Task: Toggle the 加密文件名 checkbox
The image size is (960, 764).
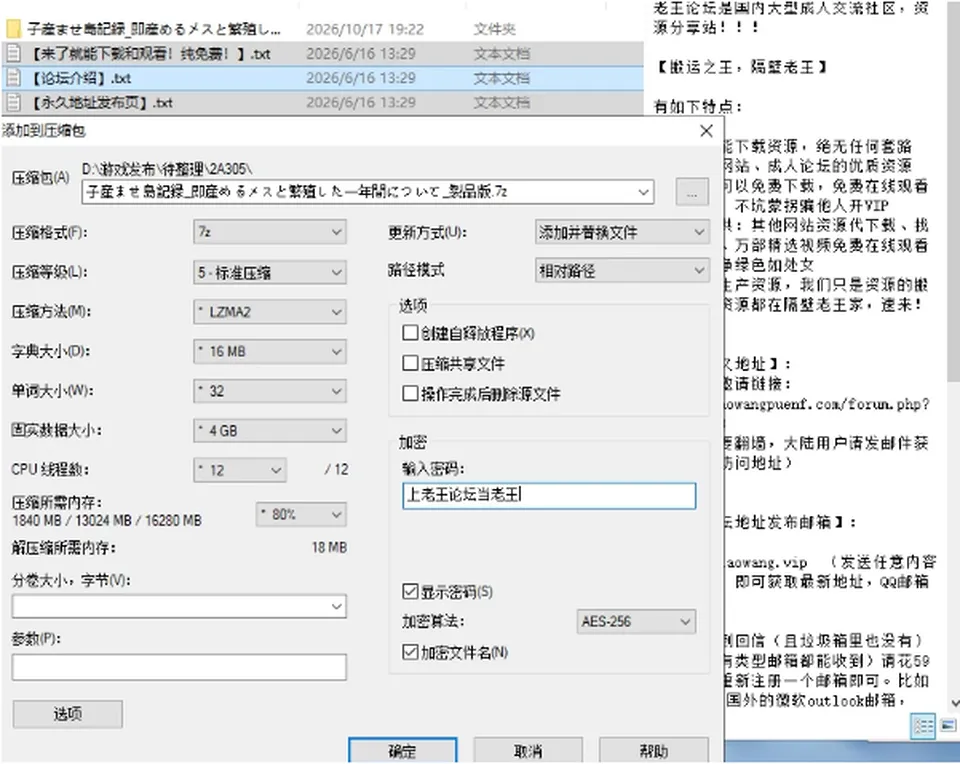Action: point(410,652)
